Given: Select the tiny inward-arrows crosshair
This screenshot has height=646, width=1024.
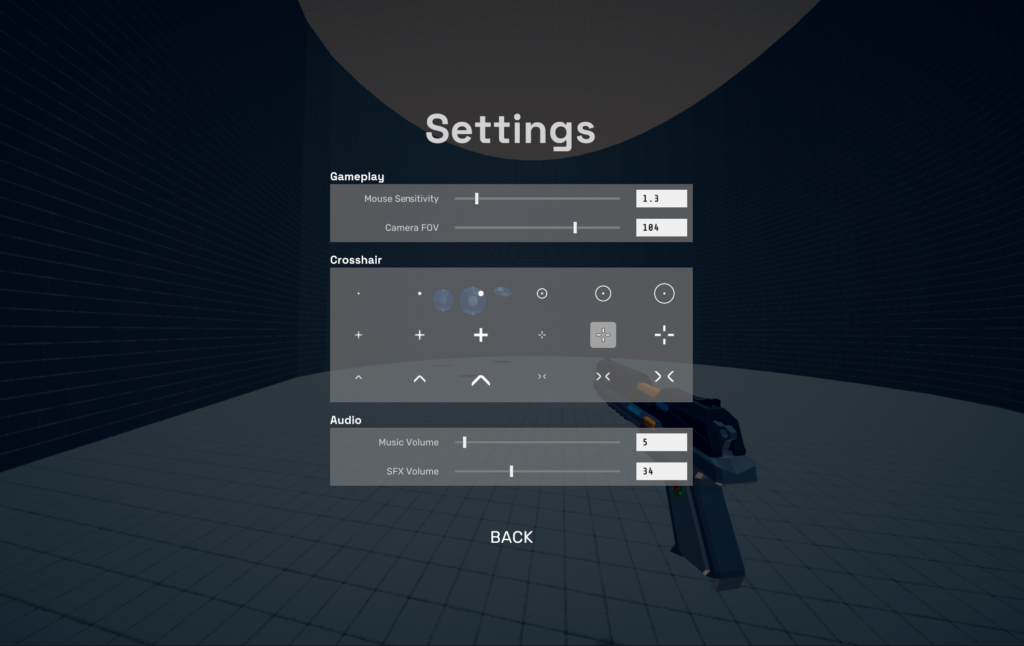Looking at the screenshot, I should [x=542, y=376].
